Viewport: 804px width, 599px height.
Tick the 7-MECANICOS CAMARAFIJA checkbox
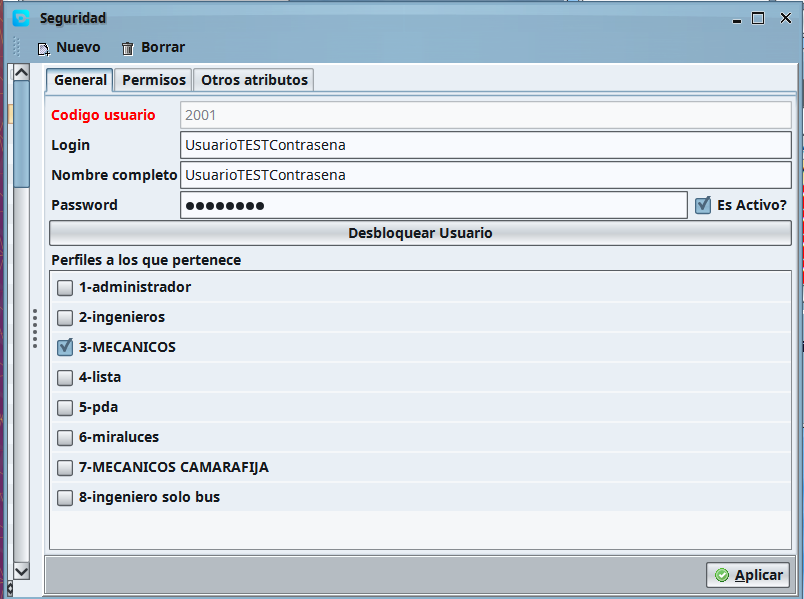[65, 468]
